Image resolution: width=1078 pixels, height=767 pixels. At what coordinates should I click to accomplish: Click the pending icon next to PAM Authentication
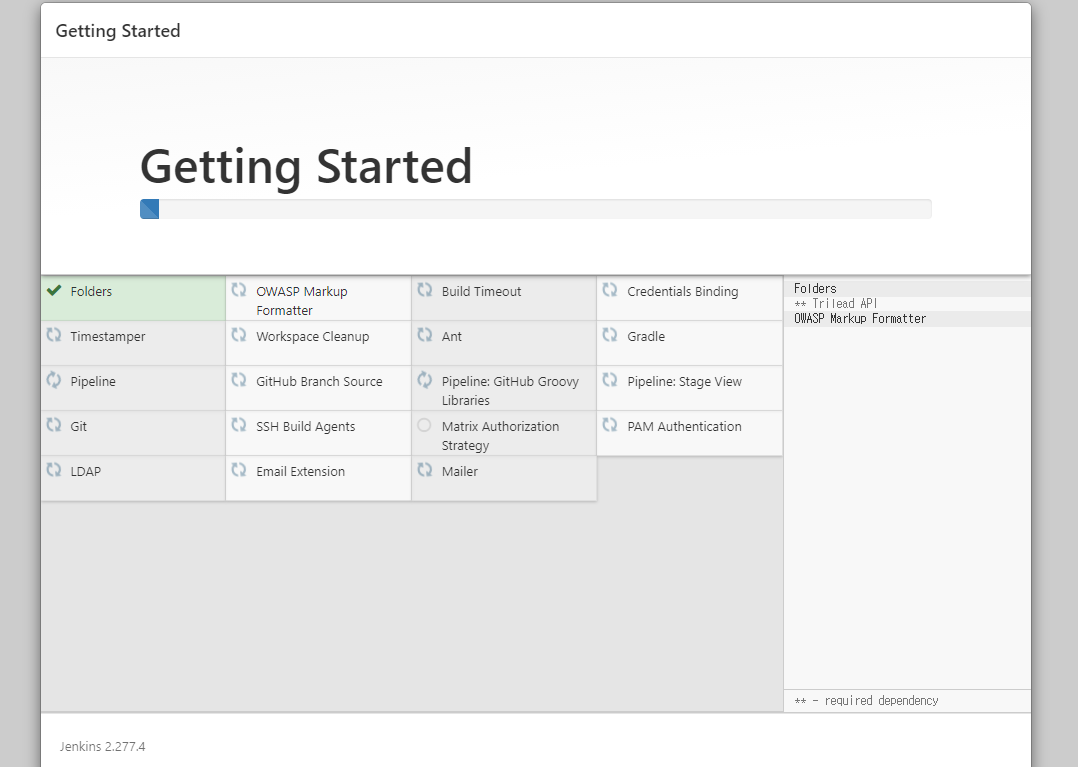pyautogui.click(x=610, y=425)
